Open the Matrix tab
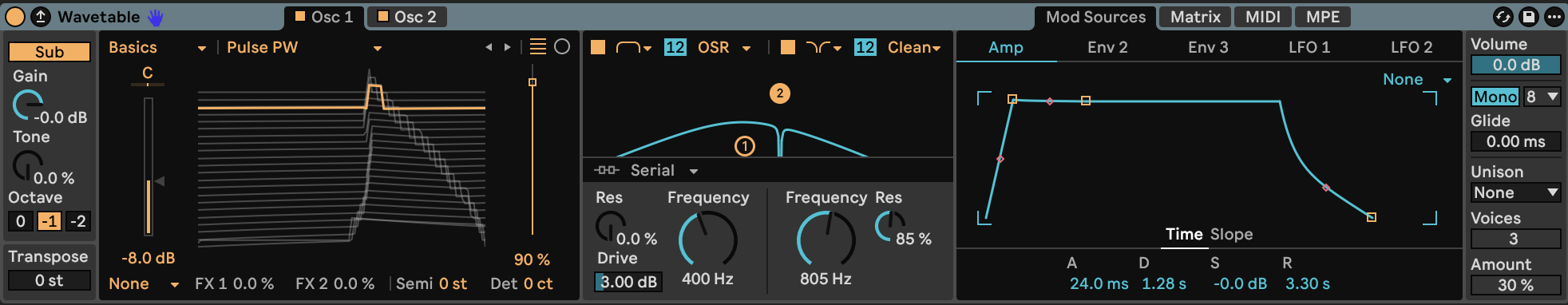Viewport: 1568px width, 305px height. tap(1195, 17)
